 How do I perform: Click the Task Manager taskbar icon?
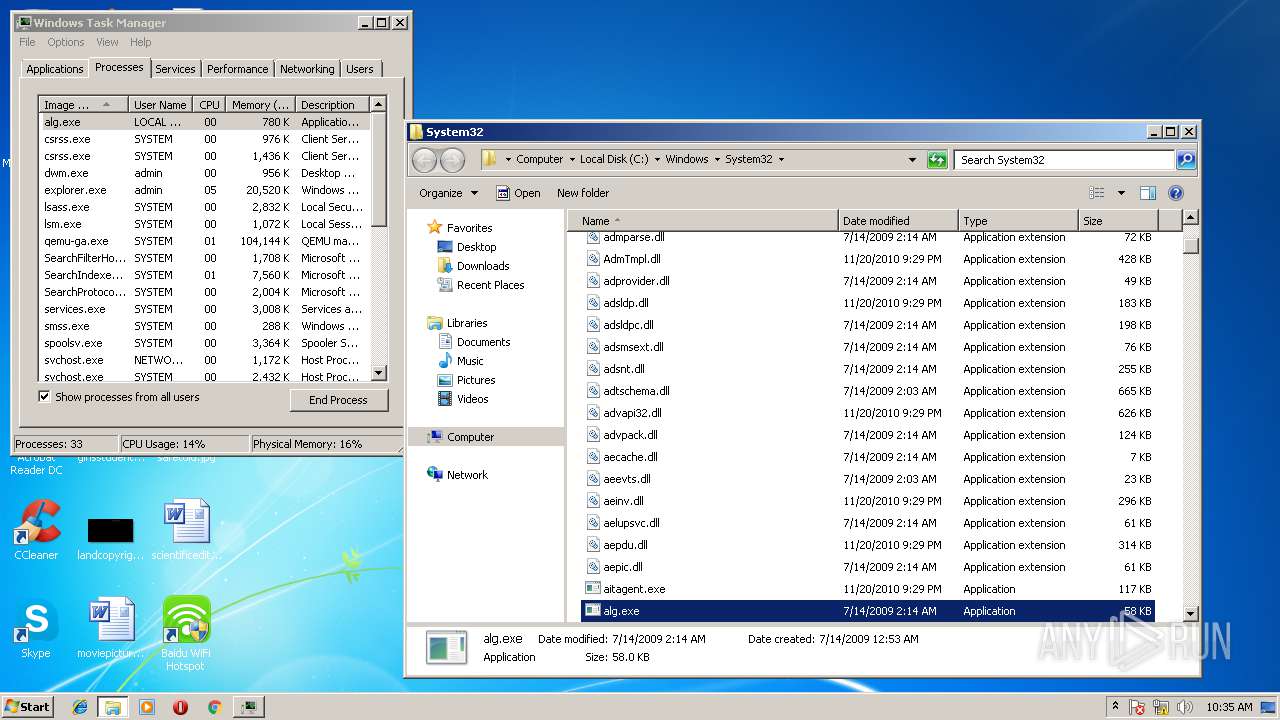tap(248, 707)
